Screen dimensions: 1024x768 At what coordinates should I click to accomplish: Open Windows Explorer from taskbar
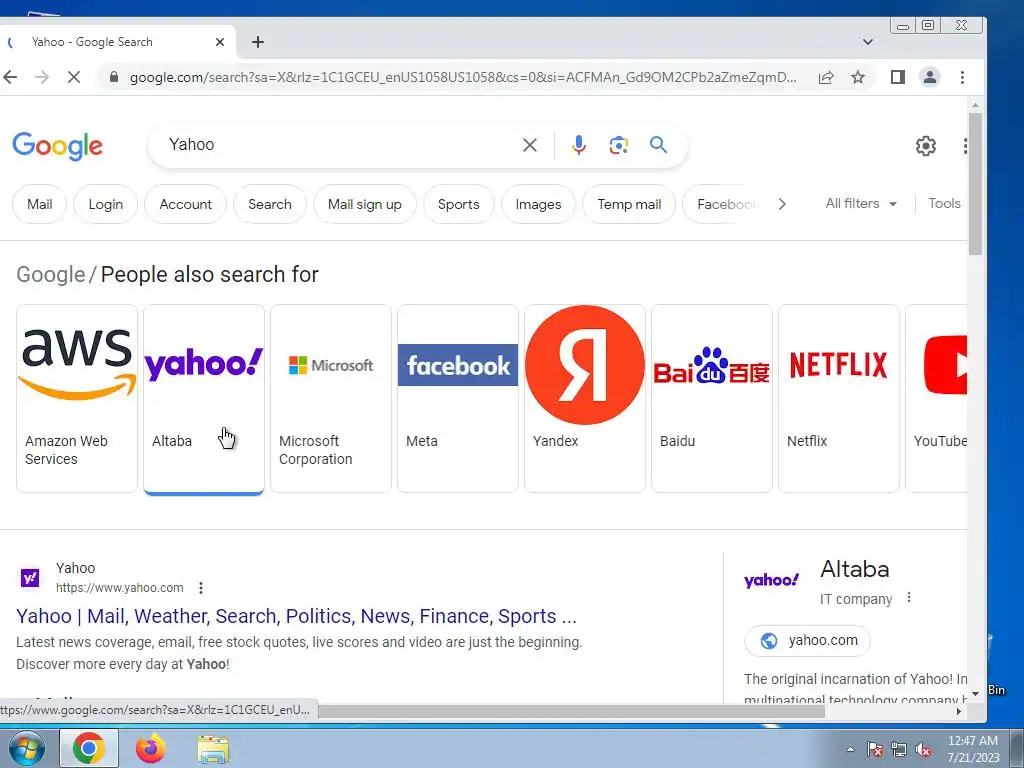tap(213, 749)
